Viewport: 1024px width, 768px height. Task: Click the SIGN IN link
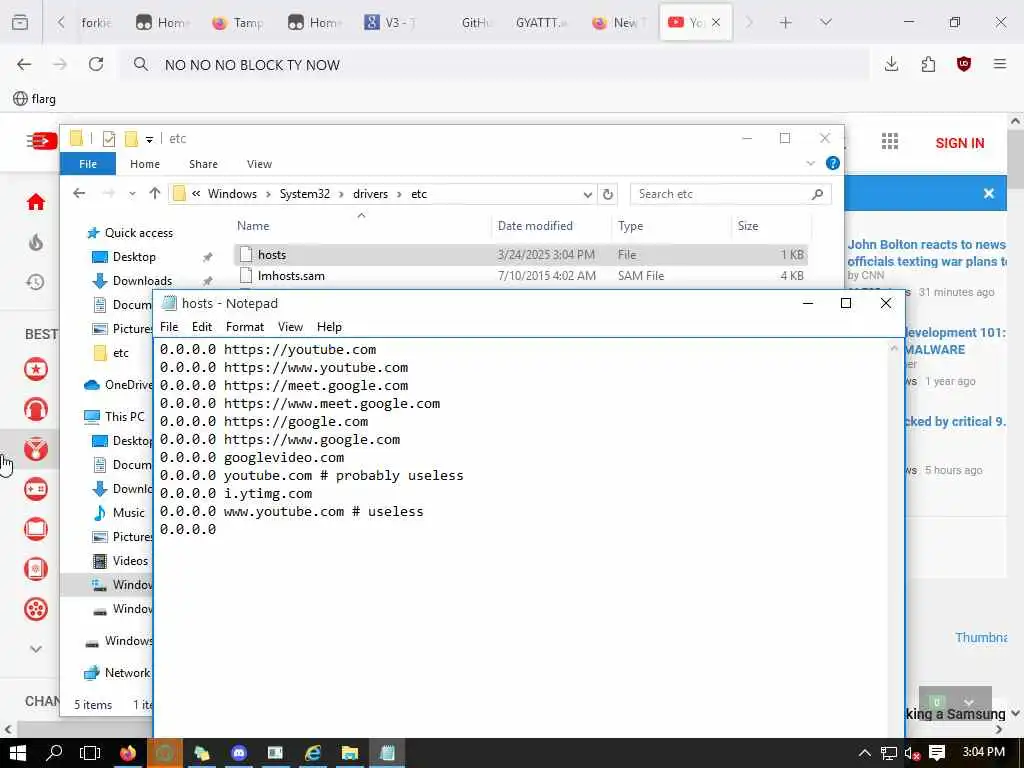[959, 143]
